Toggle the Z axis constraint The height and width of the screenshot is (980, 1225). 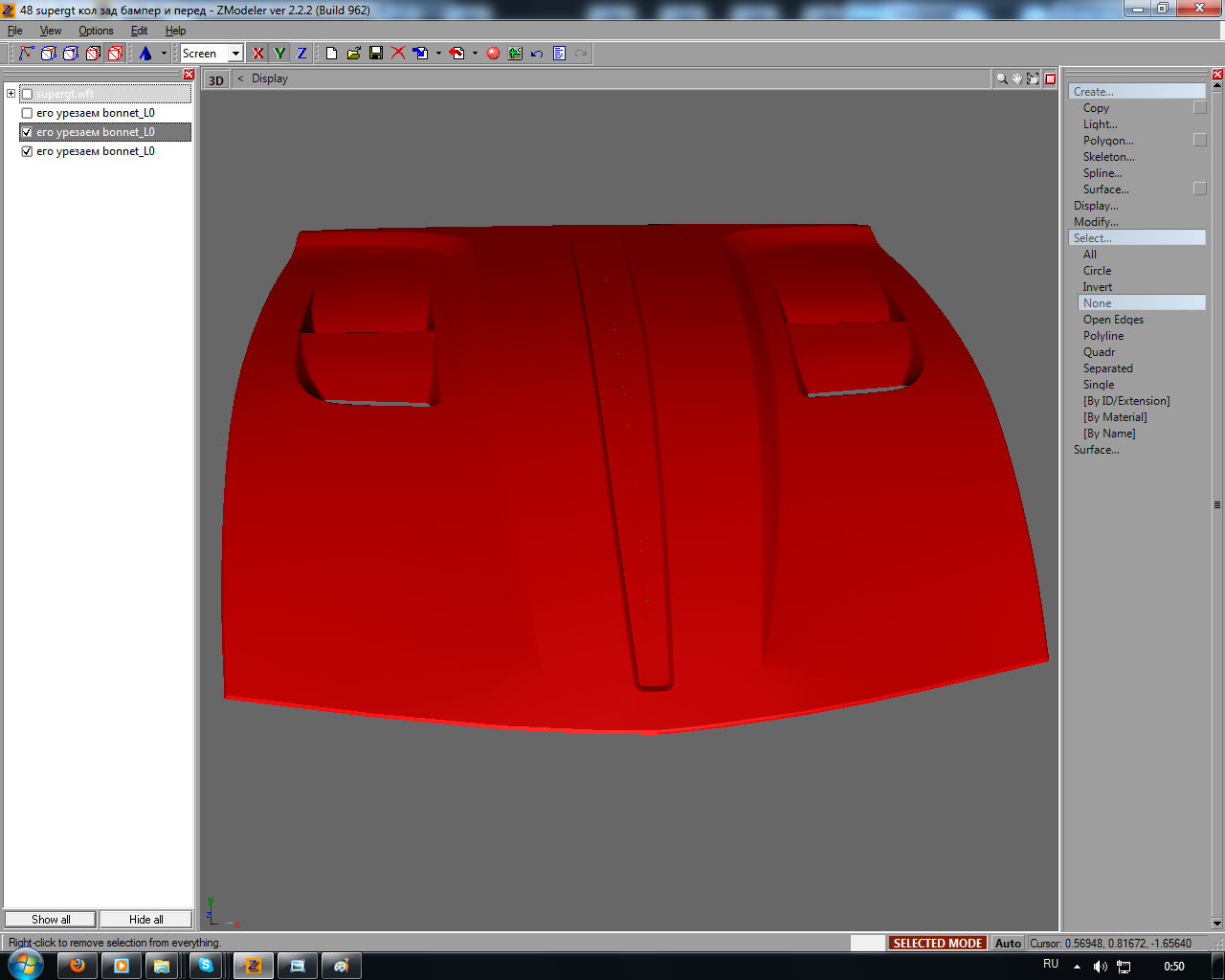click(301, 54)
